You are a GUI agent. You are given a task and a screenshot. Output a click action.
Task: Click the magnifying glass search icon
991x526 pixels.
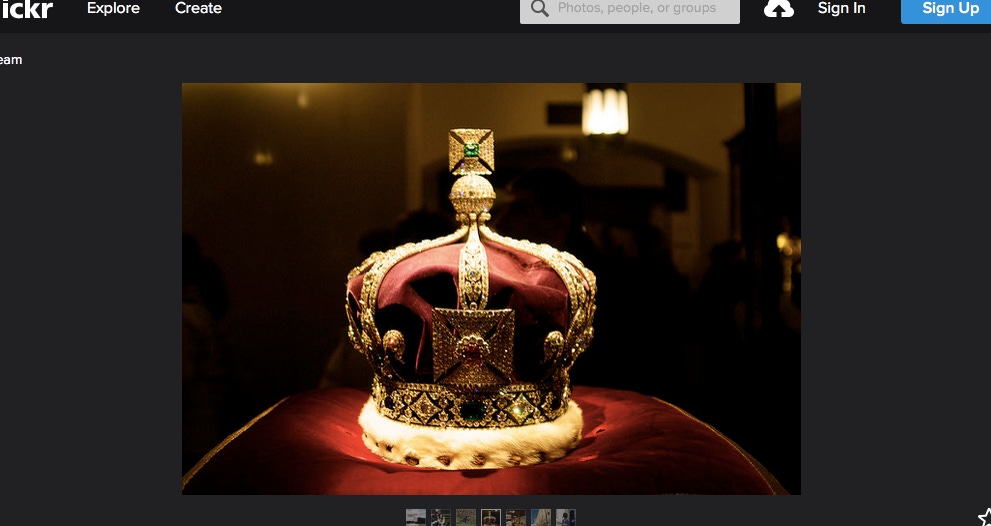coord(540,8)
